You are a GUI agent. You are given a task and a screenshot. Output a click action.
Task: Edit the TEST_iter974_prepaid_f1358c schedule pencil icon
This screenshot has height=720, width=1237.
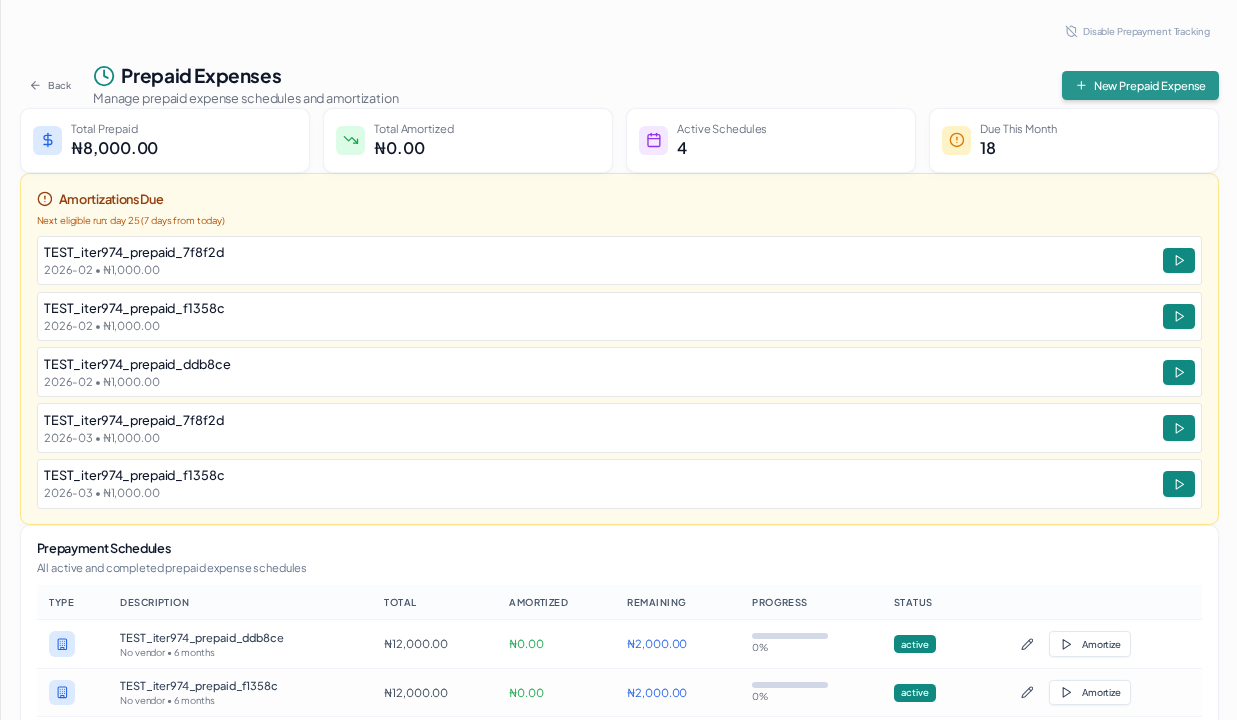click(x=1027, y=692)
